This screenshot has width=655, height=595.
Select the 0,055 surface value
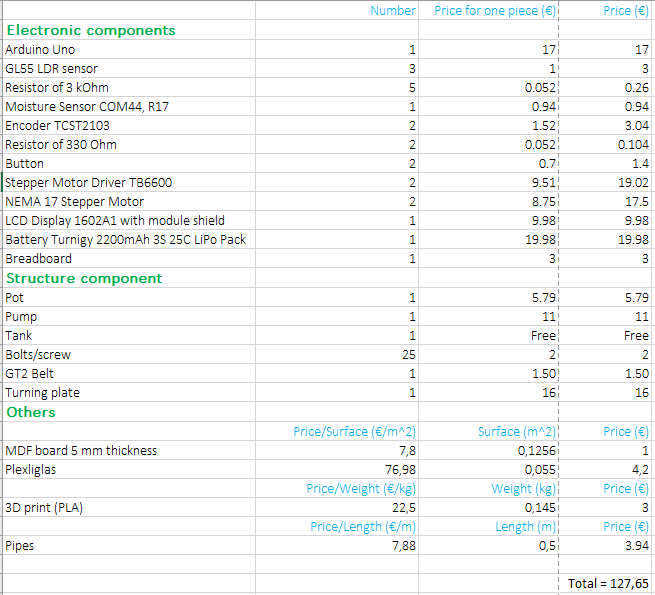488,469
